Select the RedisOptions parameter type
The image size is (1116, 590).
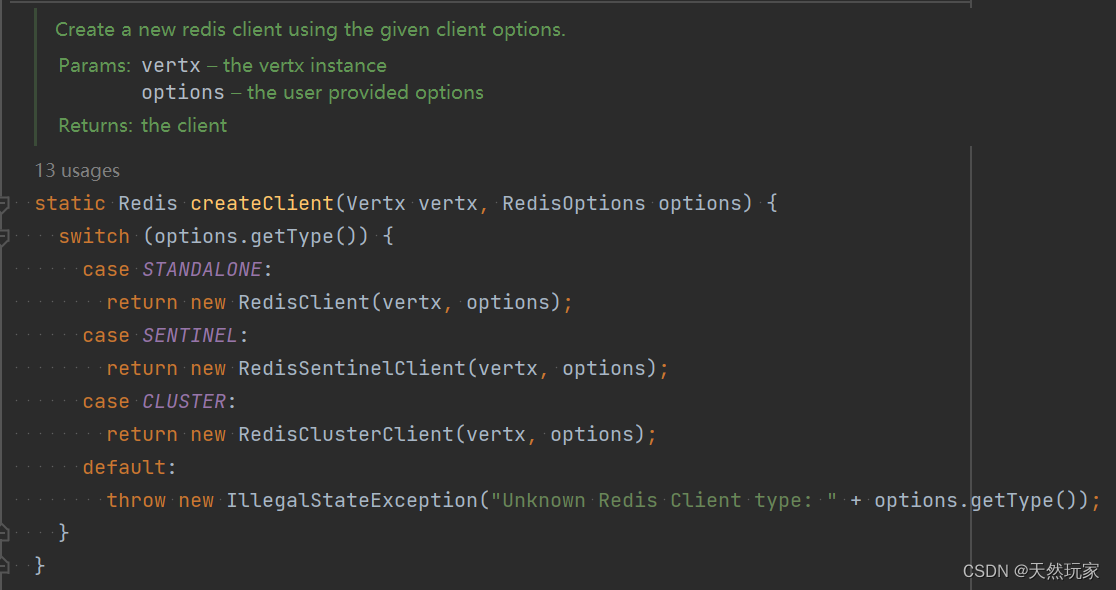(573, 203)
